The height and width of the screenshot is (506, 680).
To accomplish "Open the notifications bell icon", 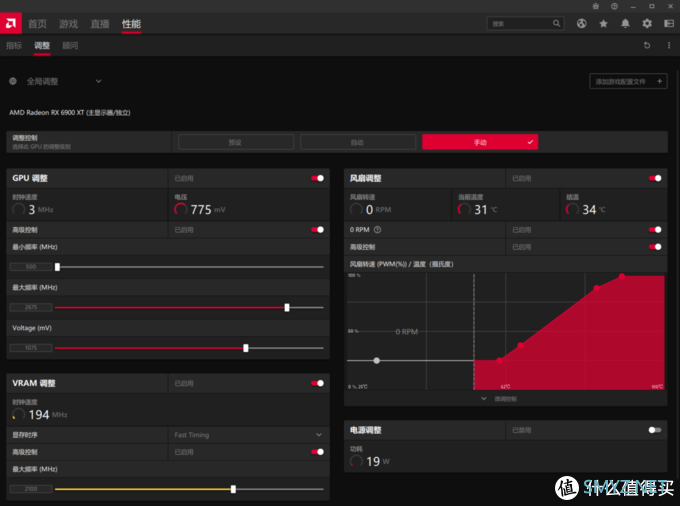I will pyautogui.click(x=625, y=23).
